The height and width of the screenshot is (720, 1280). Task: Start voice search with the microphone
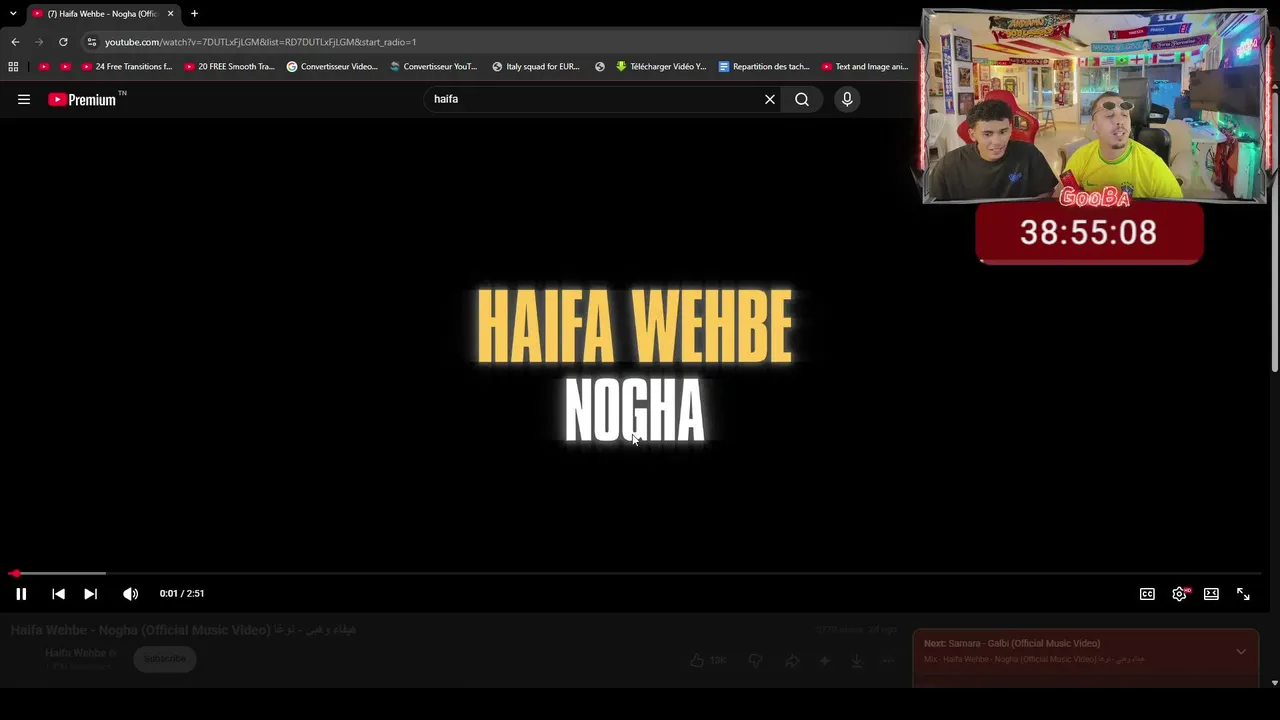(847, 99)
